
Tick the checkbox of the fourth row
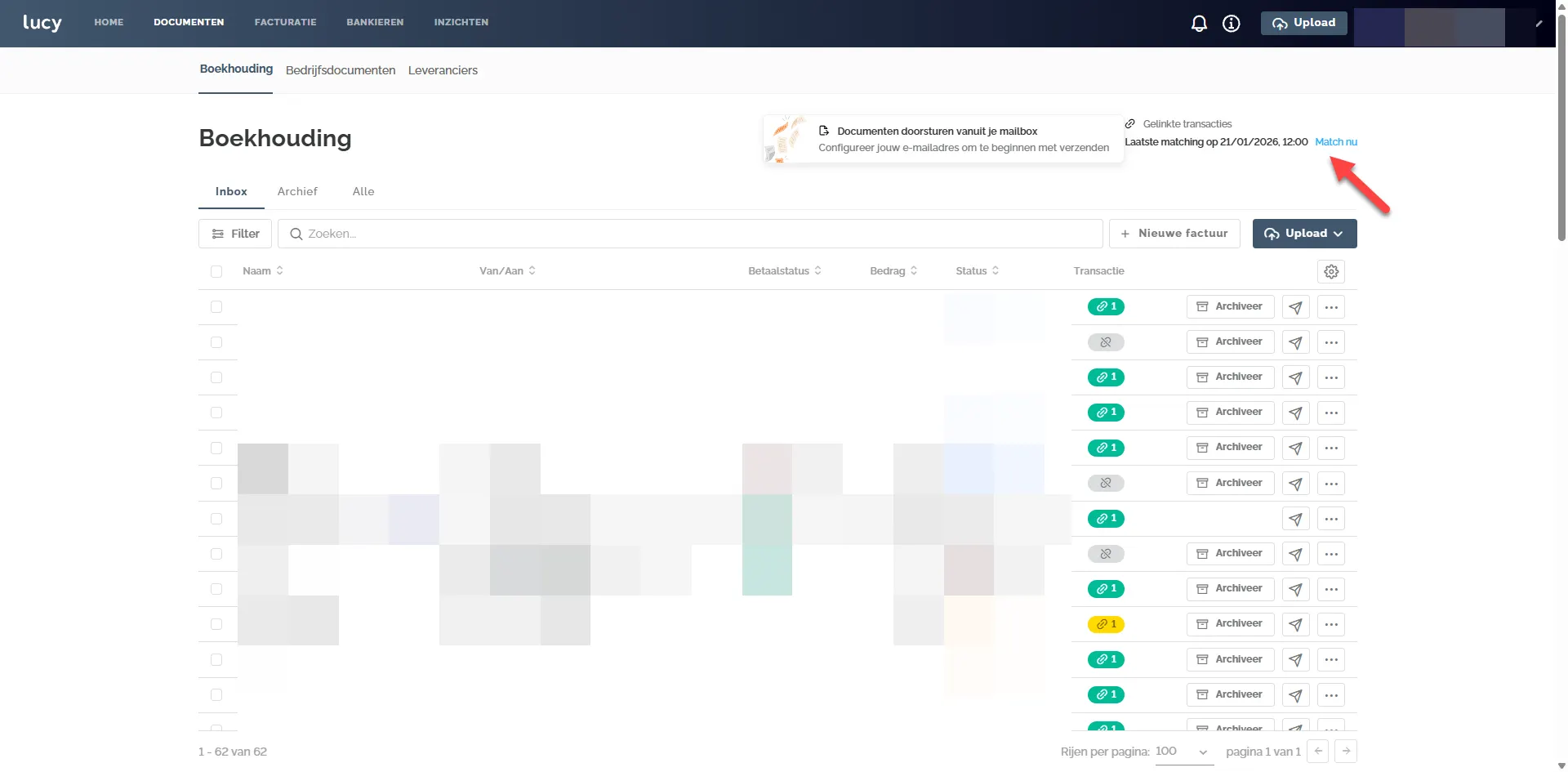[x=216, y=413]
